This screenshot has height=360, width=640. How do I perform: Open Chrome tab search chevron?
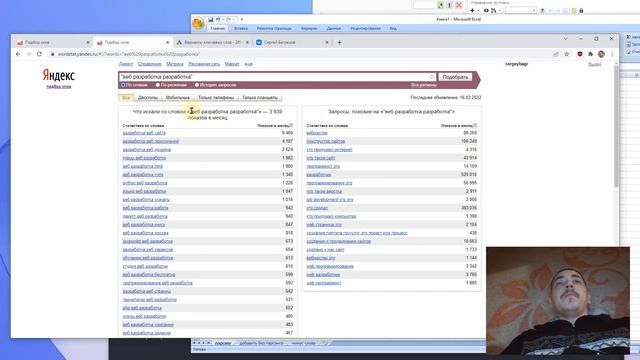tap(565, 39)
